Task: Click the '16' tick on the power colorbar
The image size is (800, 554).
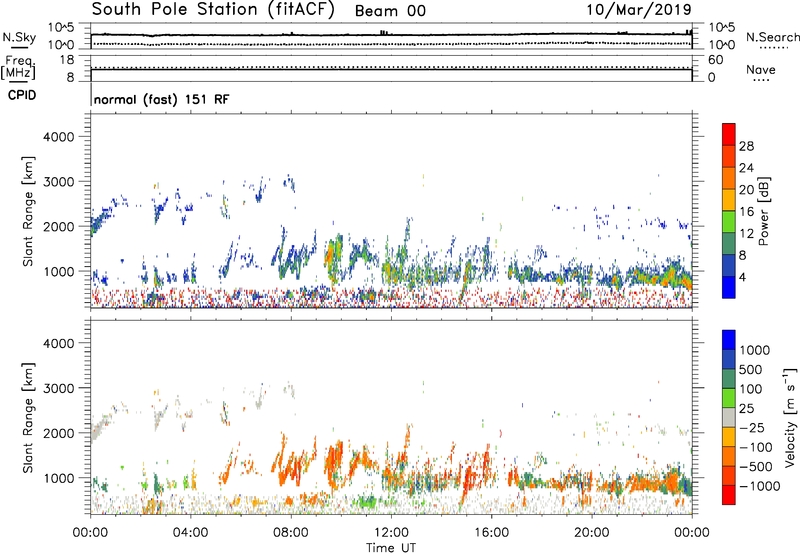Action: [x=746, y=212]
